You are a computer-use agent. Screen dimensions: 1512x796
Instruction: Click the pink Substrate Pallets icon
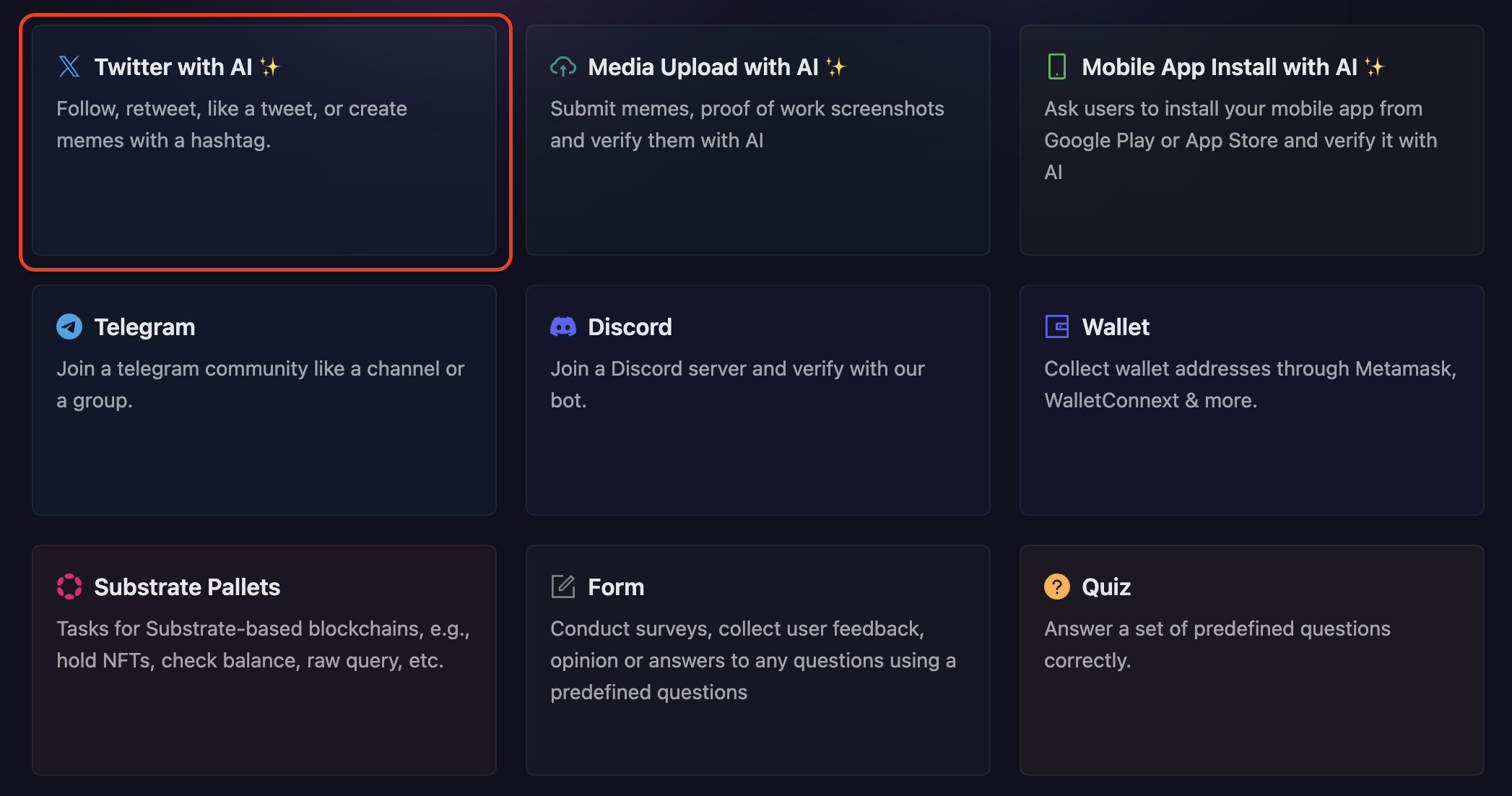(x=69, y=587)
